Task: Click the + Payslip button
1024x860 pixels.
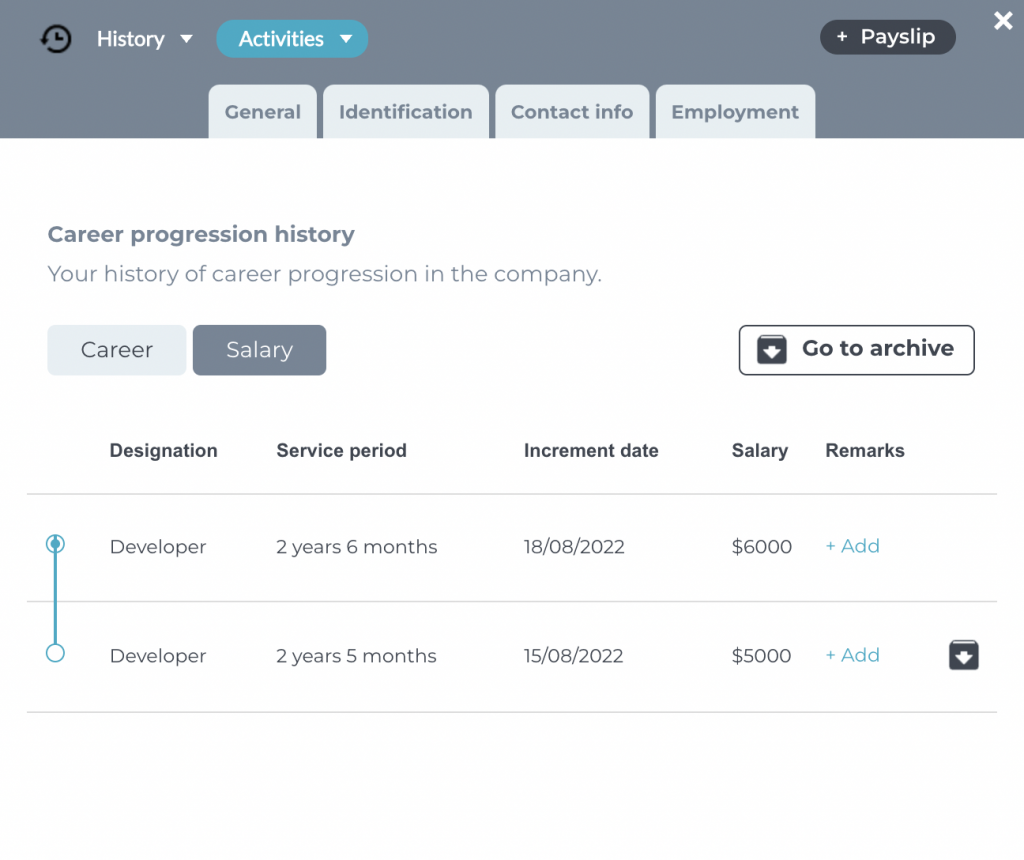Action: pyautogui.click(x=888, y=36)
